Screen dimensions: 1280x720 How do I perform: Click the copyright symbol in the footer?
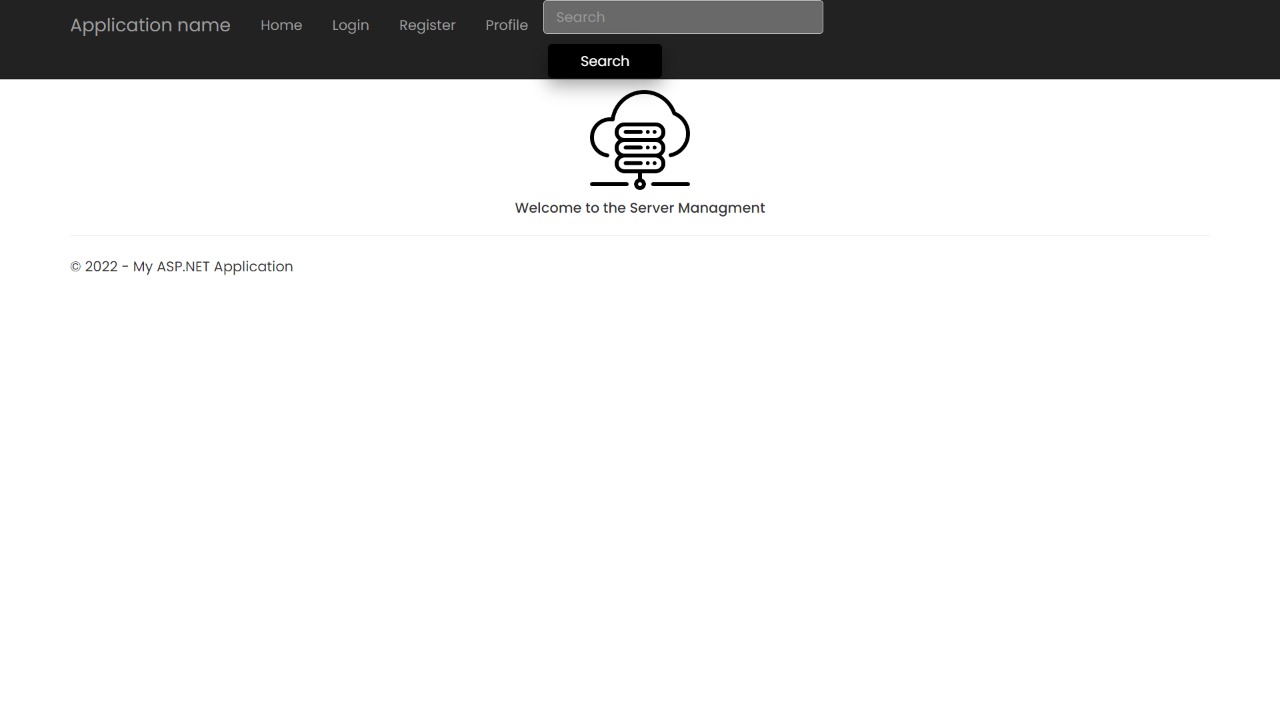[76, 267]
